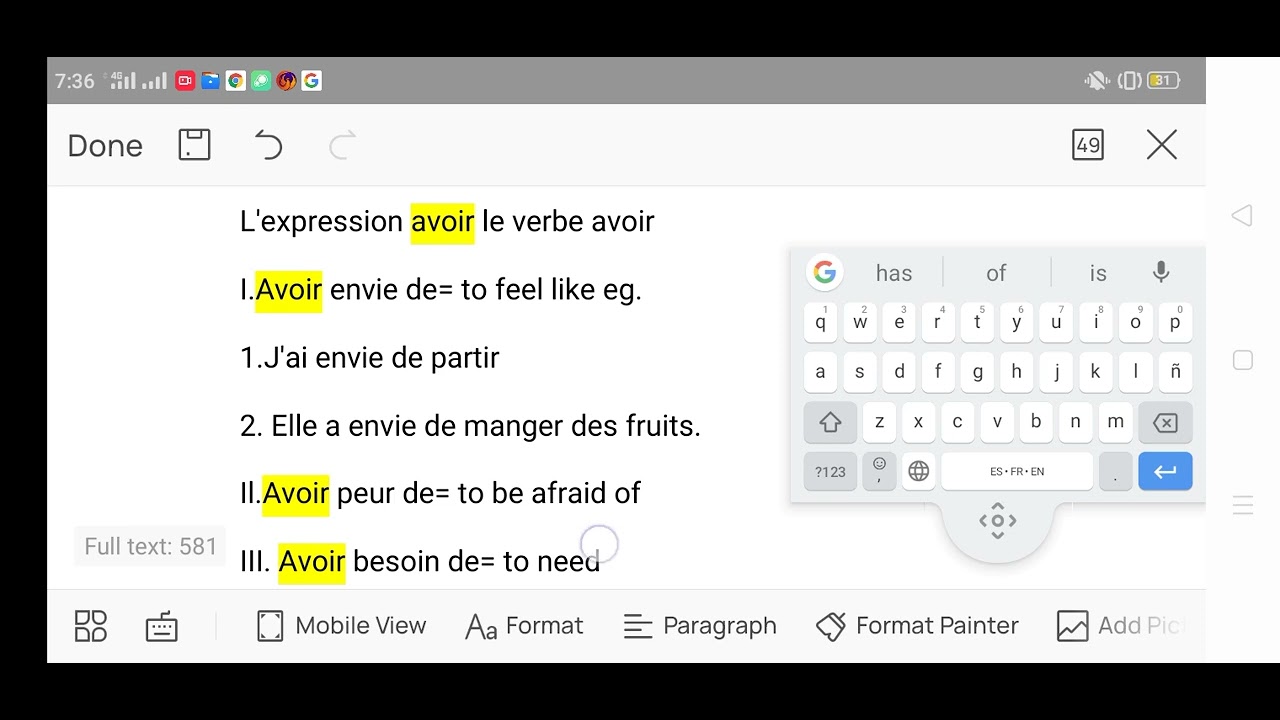Open the Format menu
The image size is (1280, 720).
(x=525, y=626)
